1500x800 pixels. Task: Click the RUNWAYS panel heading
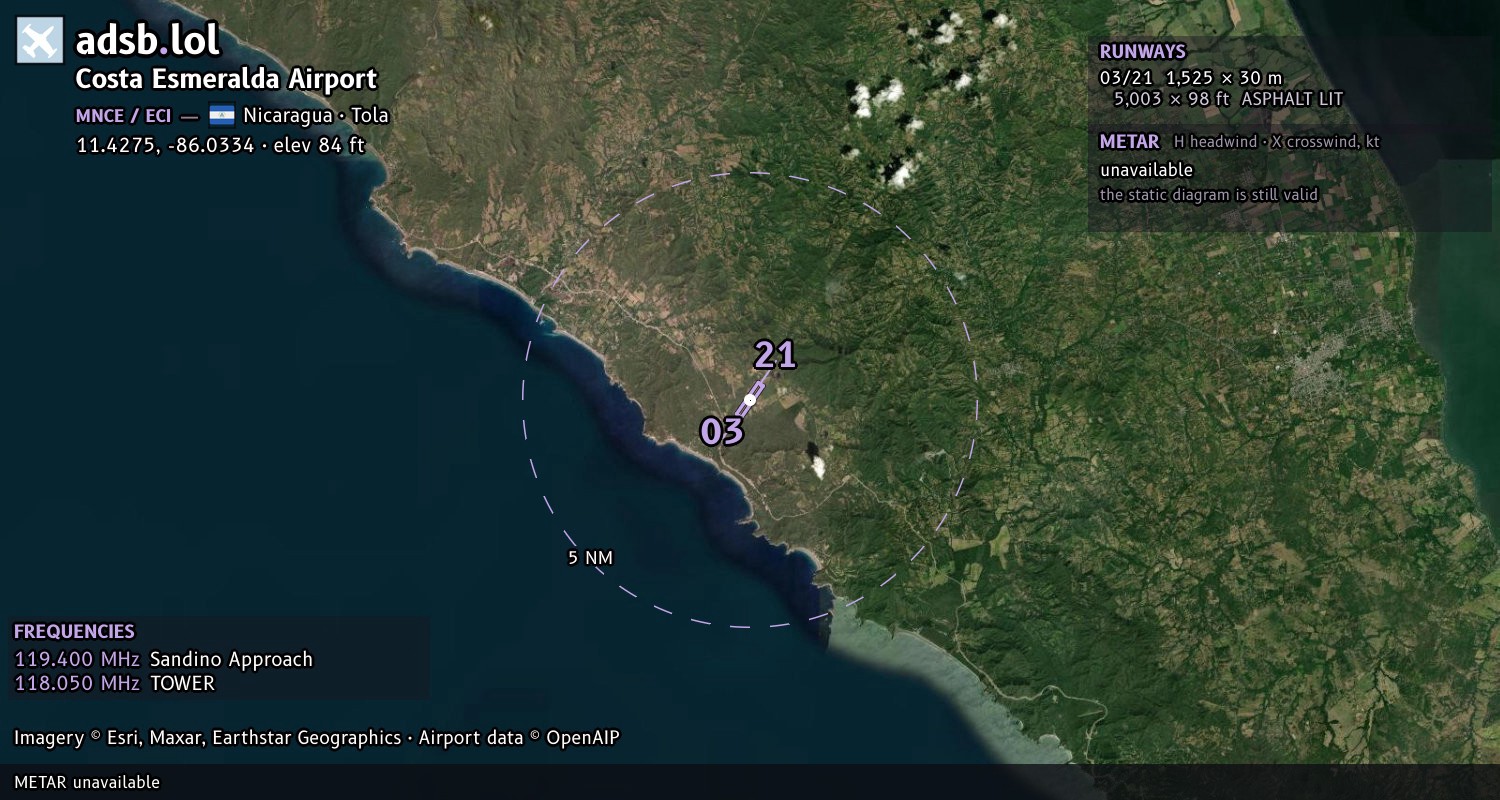[1142, 52]
